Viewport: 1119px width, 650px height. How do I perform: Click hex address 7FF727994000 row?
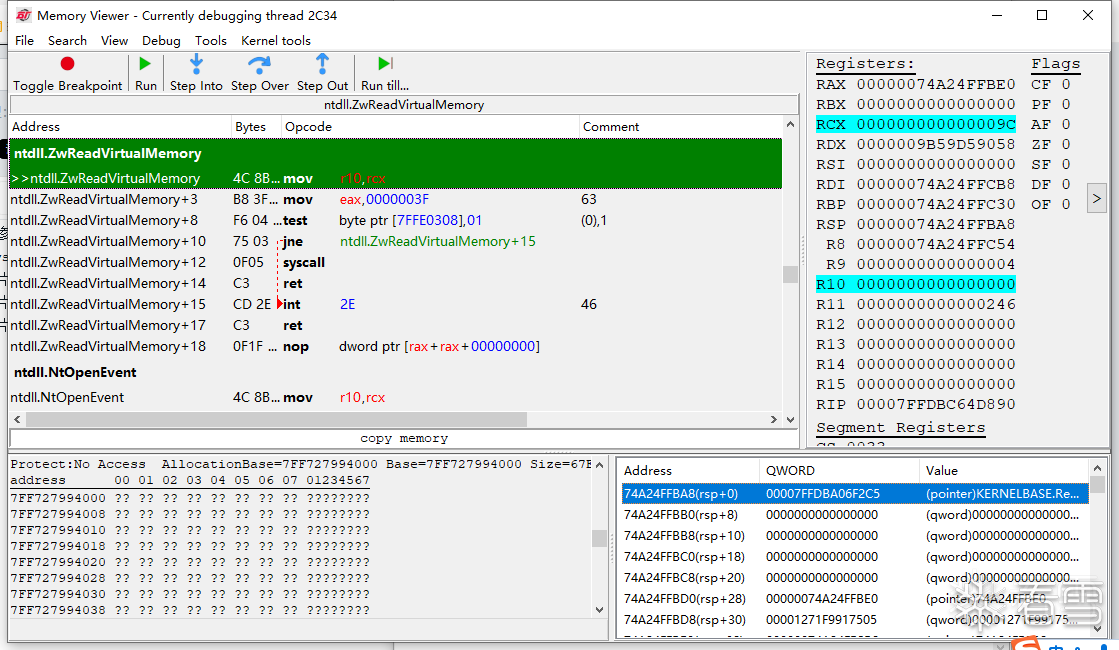coord(191,498)
